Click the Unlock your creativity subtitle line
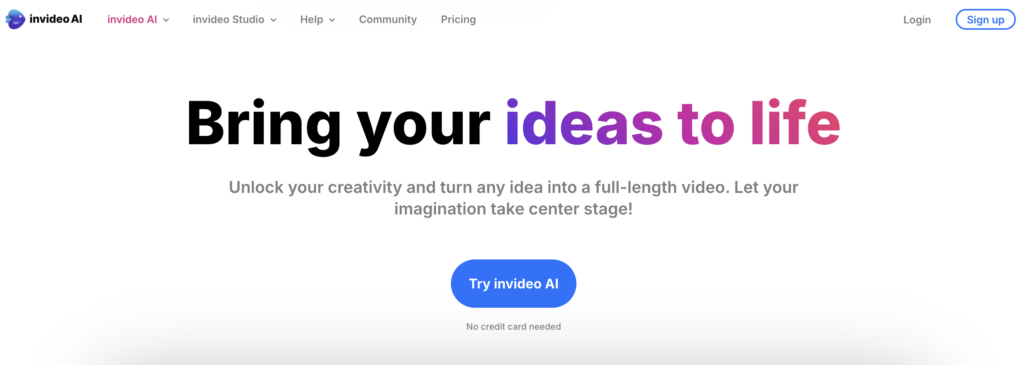 coord(513,187)
